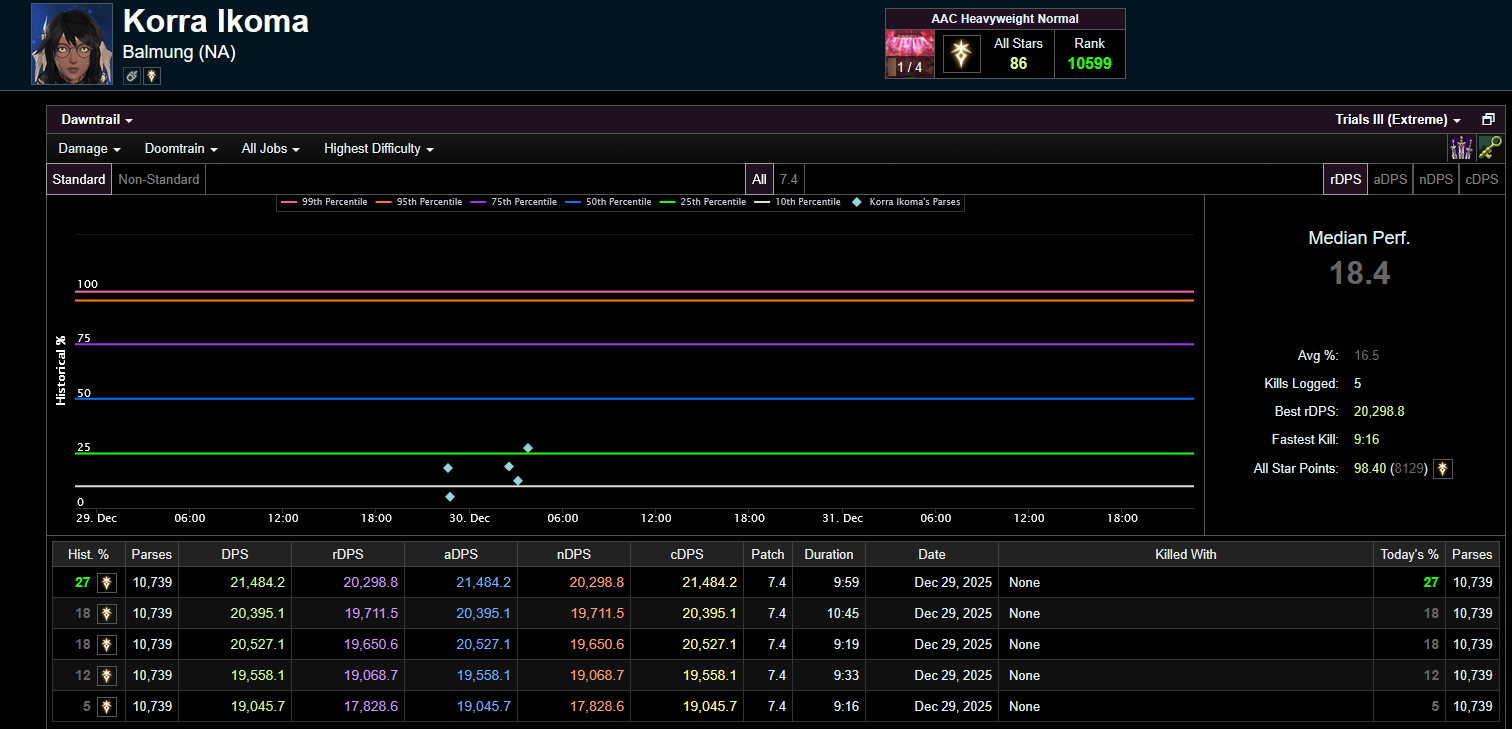Screen dimensions: 1512x729
Task: Open the Dawntrail expansion dropdown
Action: pyautogui.click(x=97, y=119)
